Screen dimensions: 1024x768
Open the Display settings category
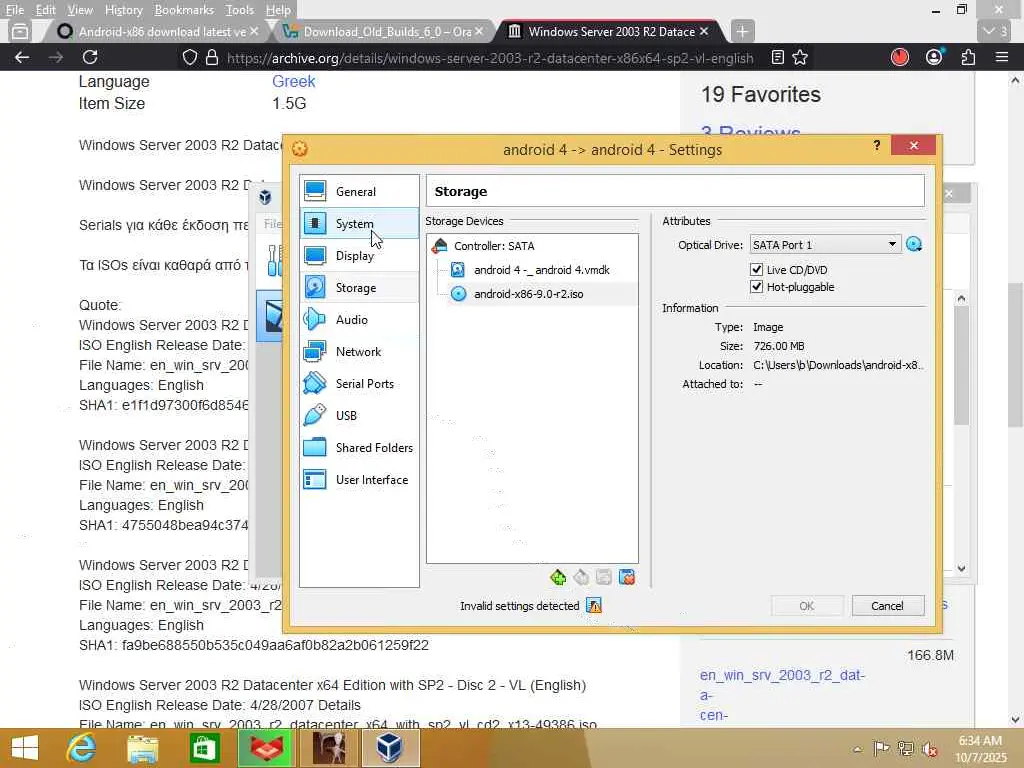(x=359, y=255)
